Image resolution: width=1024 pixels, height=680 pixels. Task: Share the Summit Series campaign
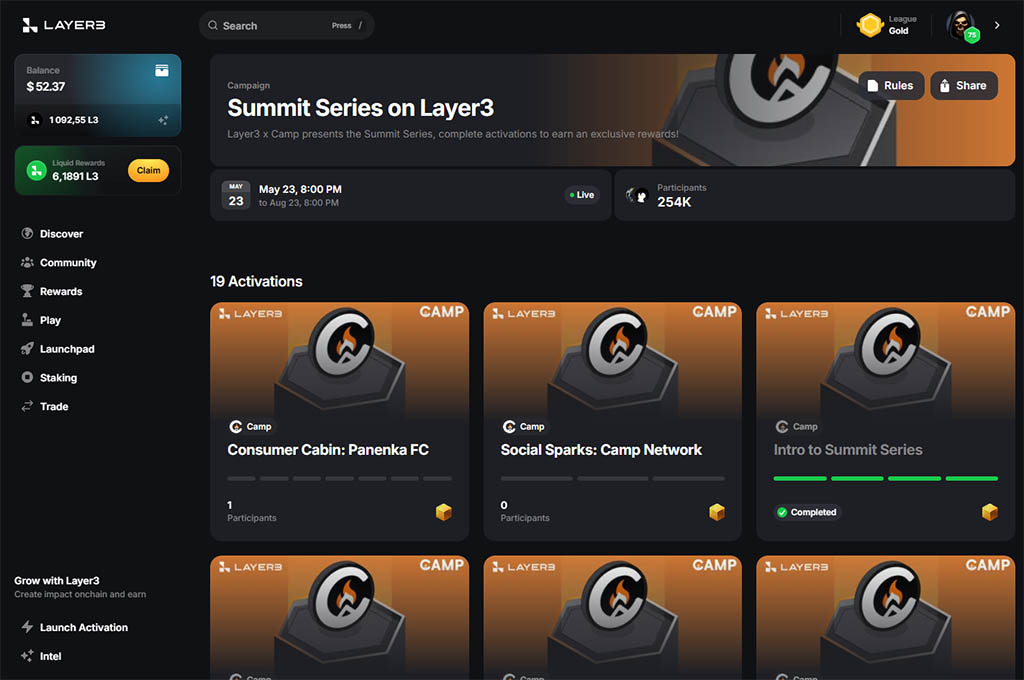963,86
